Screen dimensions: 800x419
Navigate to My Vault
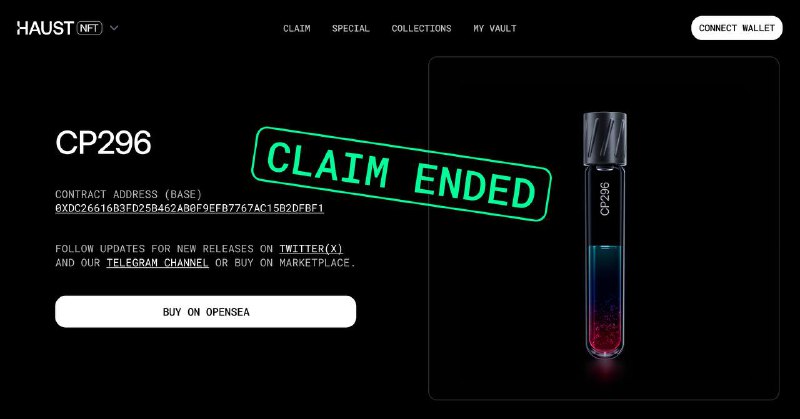click(x=494, y=29)
